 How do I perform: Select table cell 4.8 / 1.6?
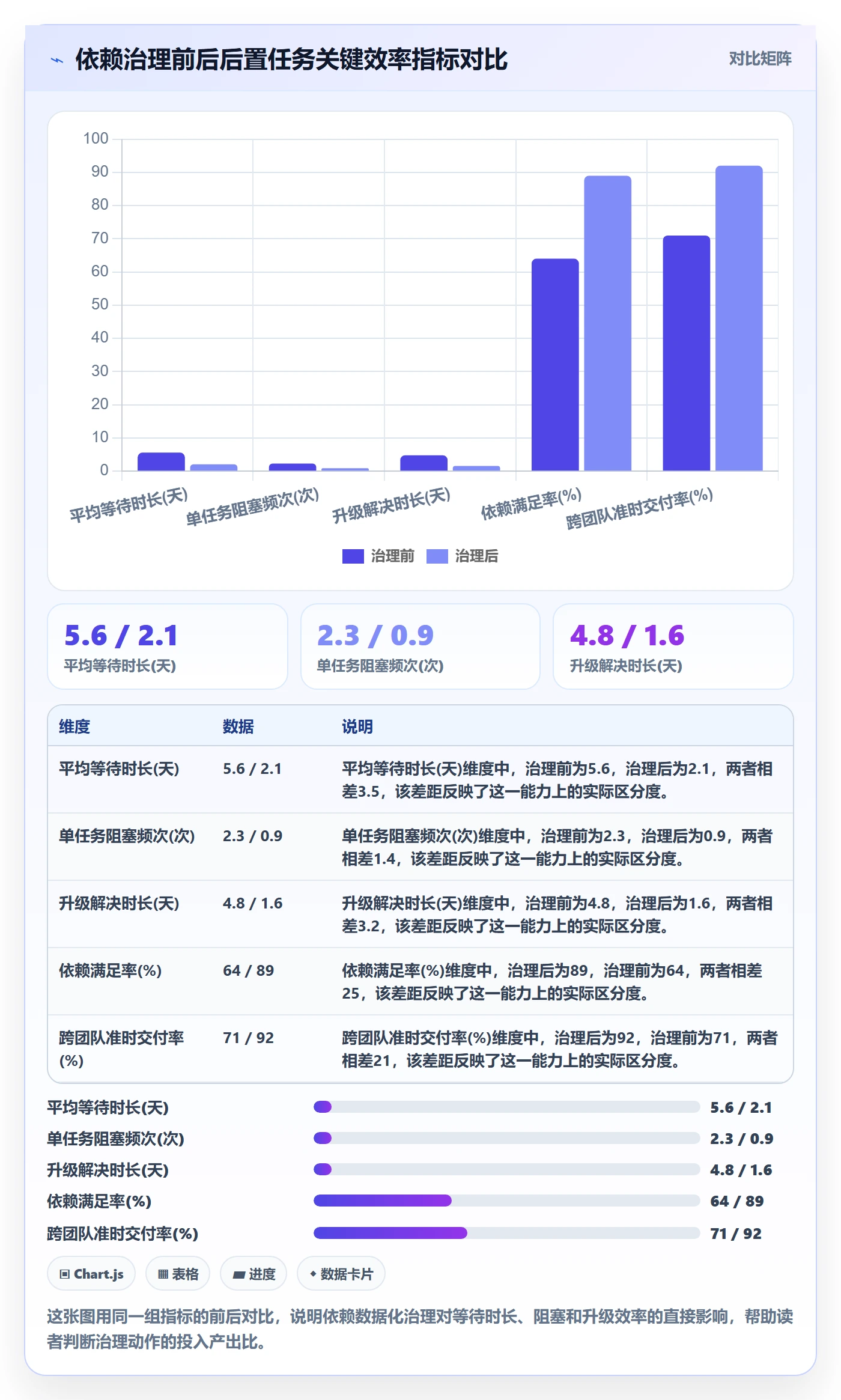(x=252, y=903)
